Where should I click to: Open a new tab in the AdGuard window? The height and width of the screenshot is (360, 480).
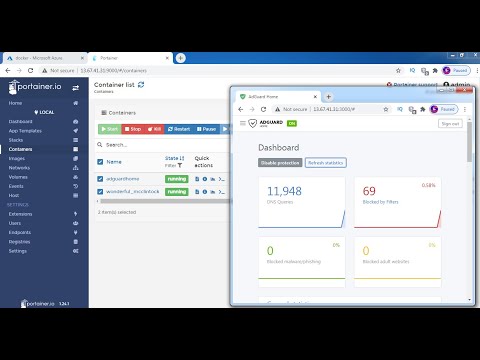328,97
